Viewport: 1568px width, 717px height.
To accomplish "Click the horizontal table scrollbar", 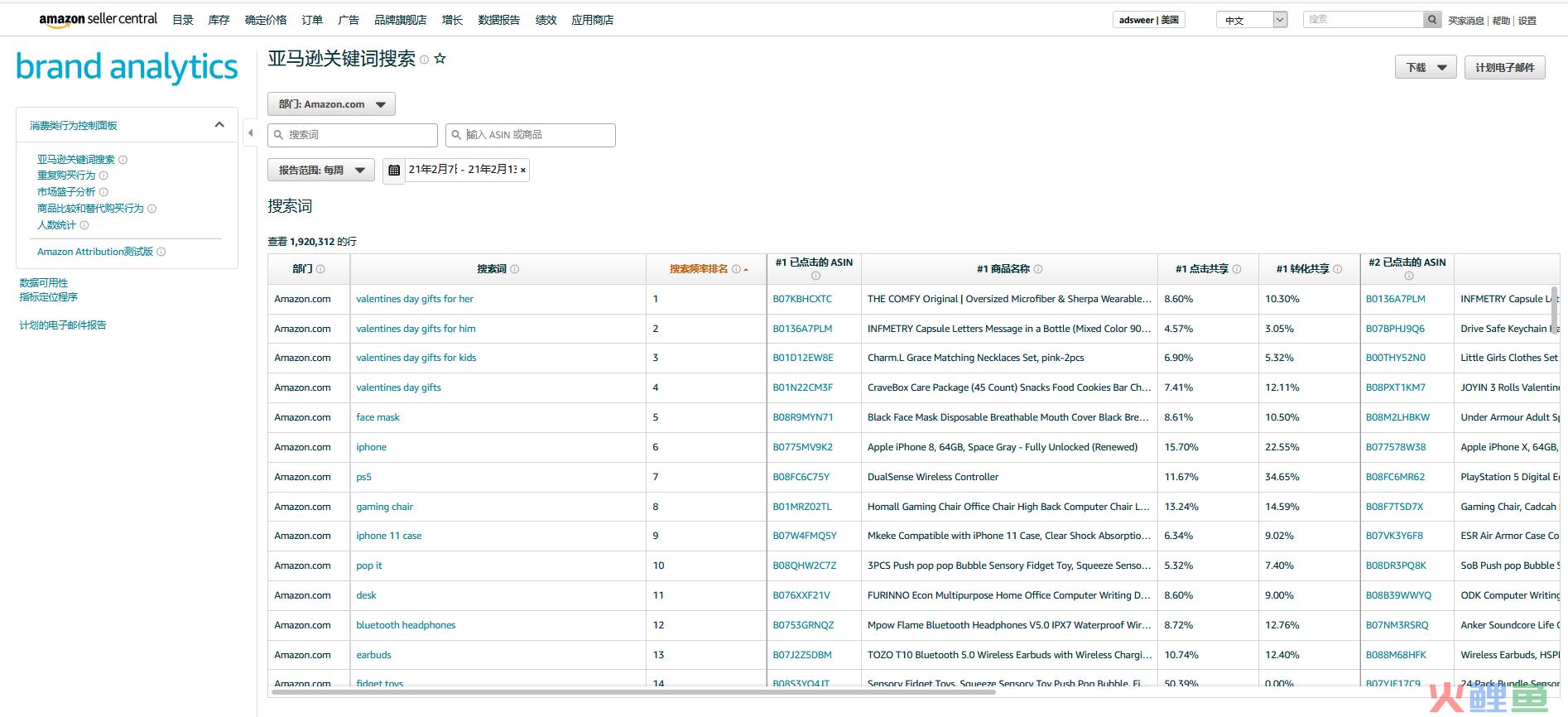I will coord(633,691).
